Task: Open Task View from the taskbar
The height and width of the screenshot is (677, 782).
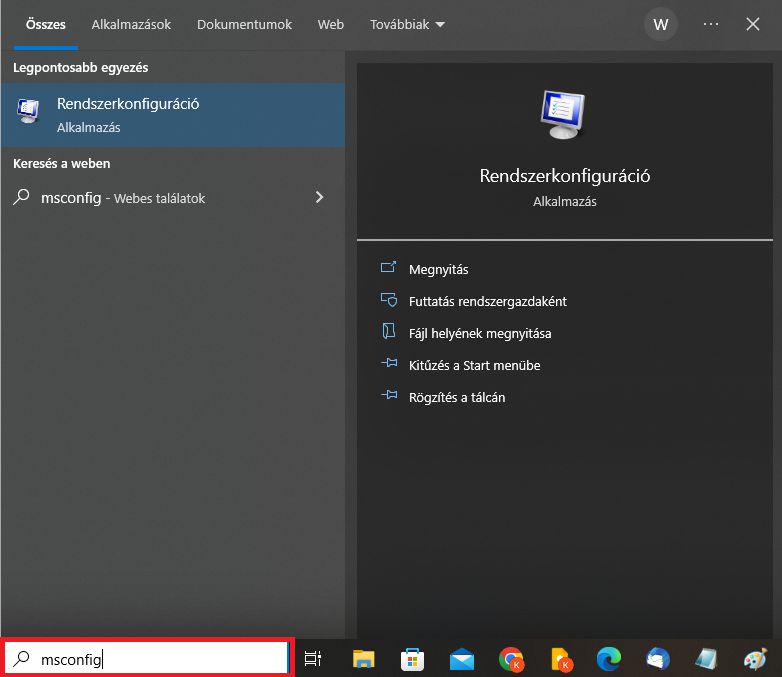Action: click(313, 659)
